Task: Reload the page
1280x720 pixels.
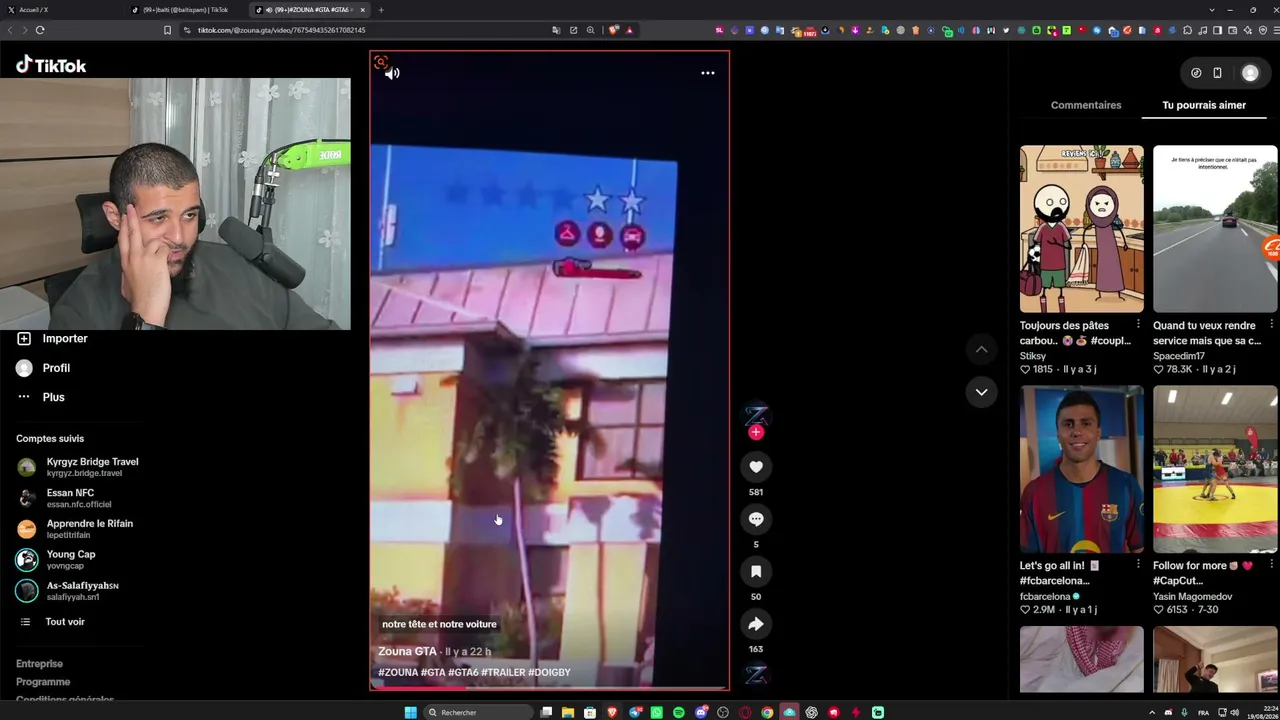Action: 40,30
